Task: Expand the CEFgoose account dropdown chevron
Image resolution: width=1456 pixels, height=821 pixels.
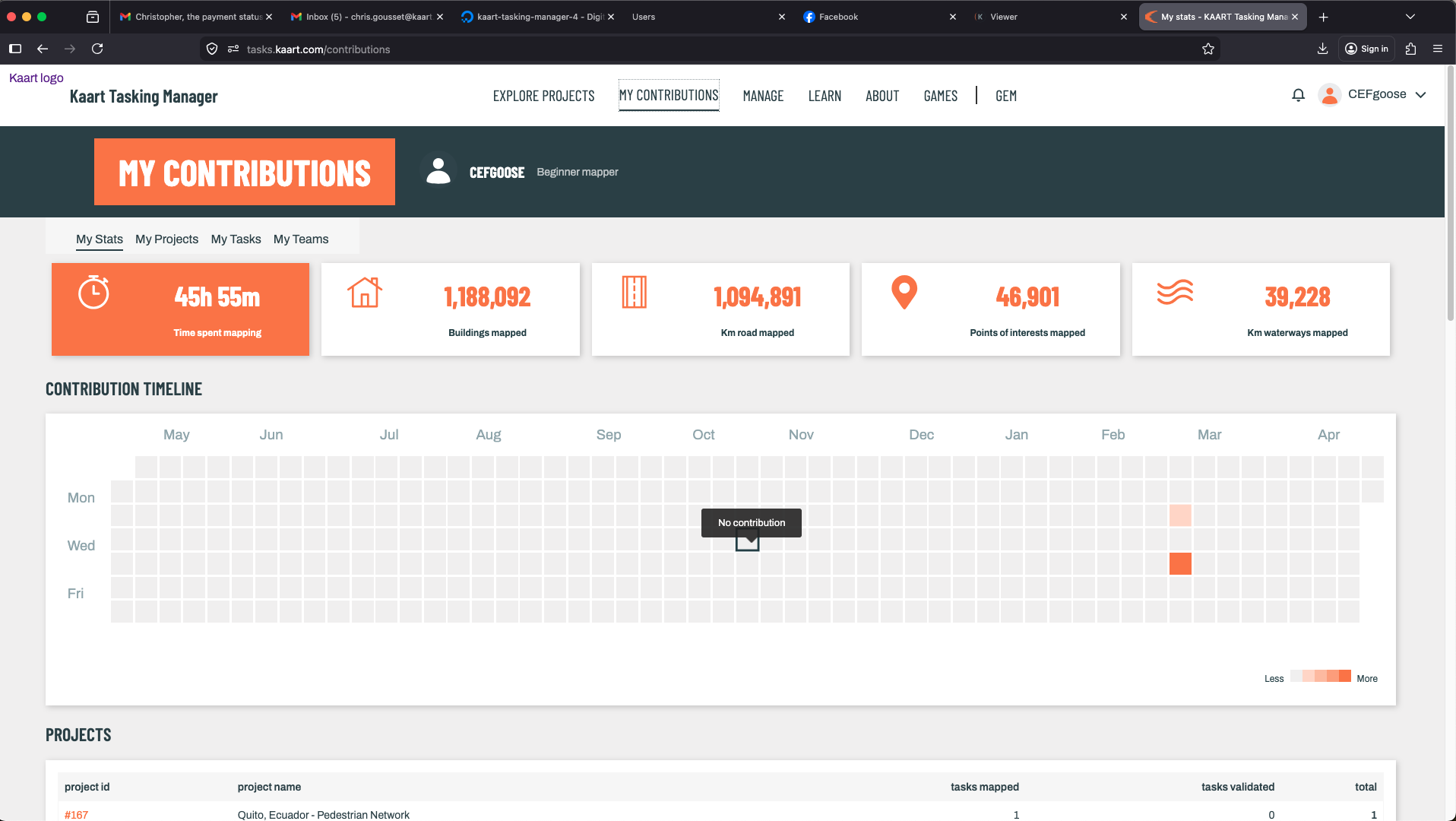Action: 1422,95
